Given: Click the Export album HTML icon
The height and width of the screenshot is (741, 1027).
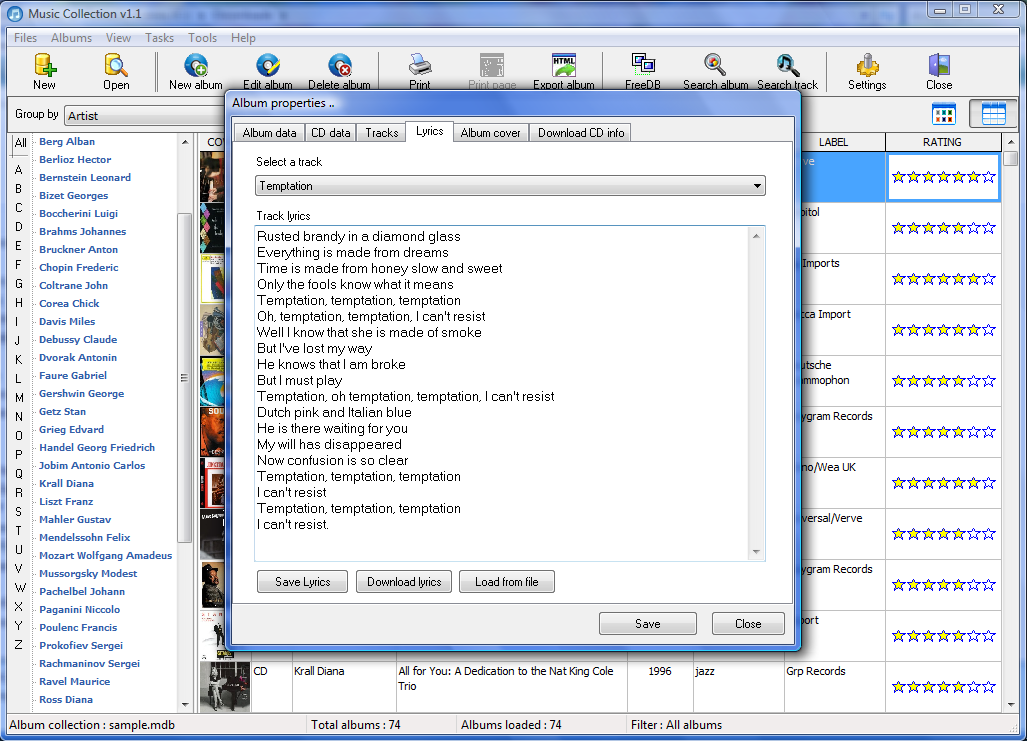Looking at the screenshot, I should tap(564, 71).
